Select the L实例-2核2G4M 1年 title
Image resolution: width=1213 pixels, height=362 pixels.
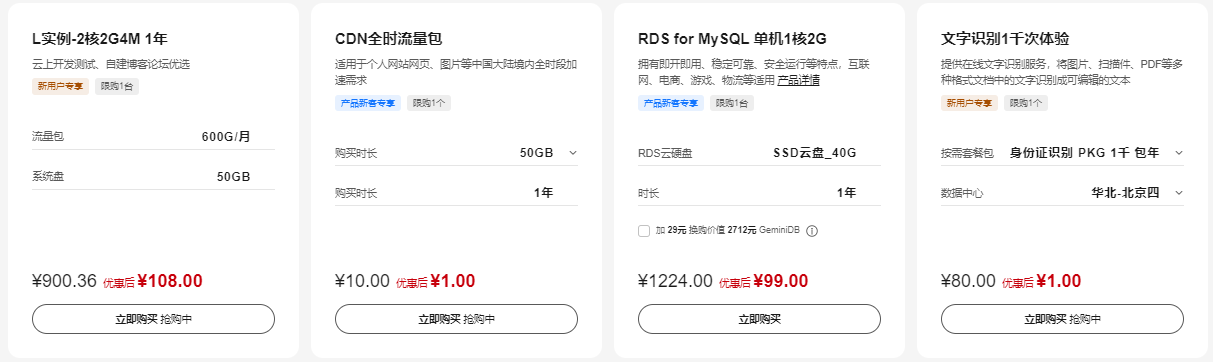coord(100,39)
